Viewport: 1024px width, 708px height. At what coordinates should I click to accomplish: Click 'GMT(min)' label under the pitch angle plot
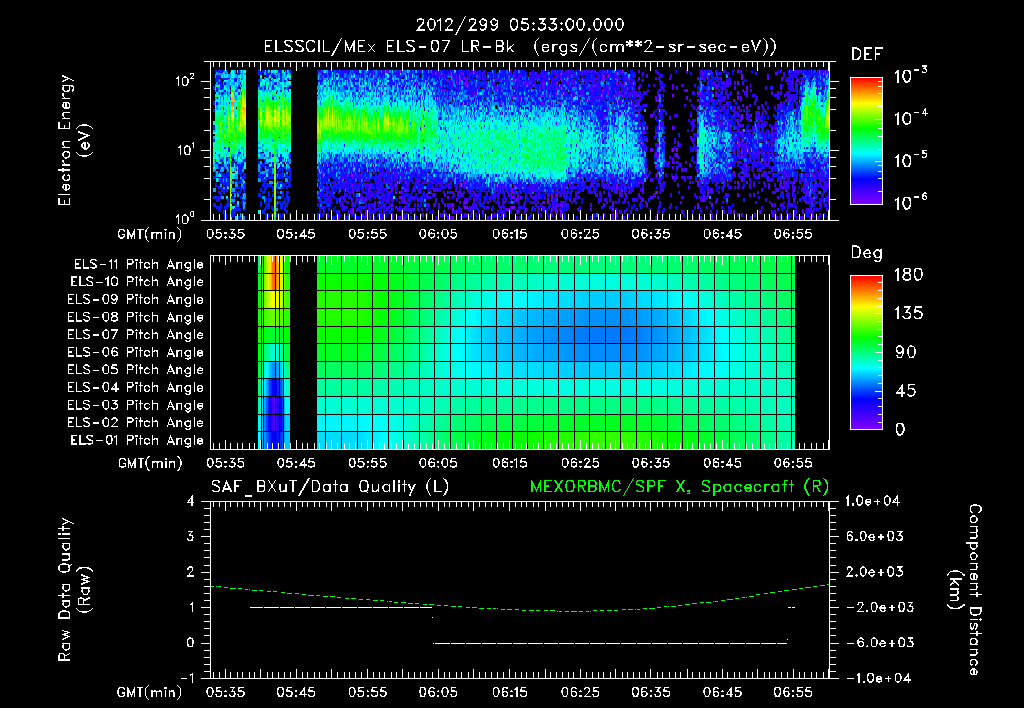(150, 464)
